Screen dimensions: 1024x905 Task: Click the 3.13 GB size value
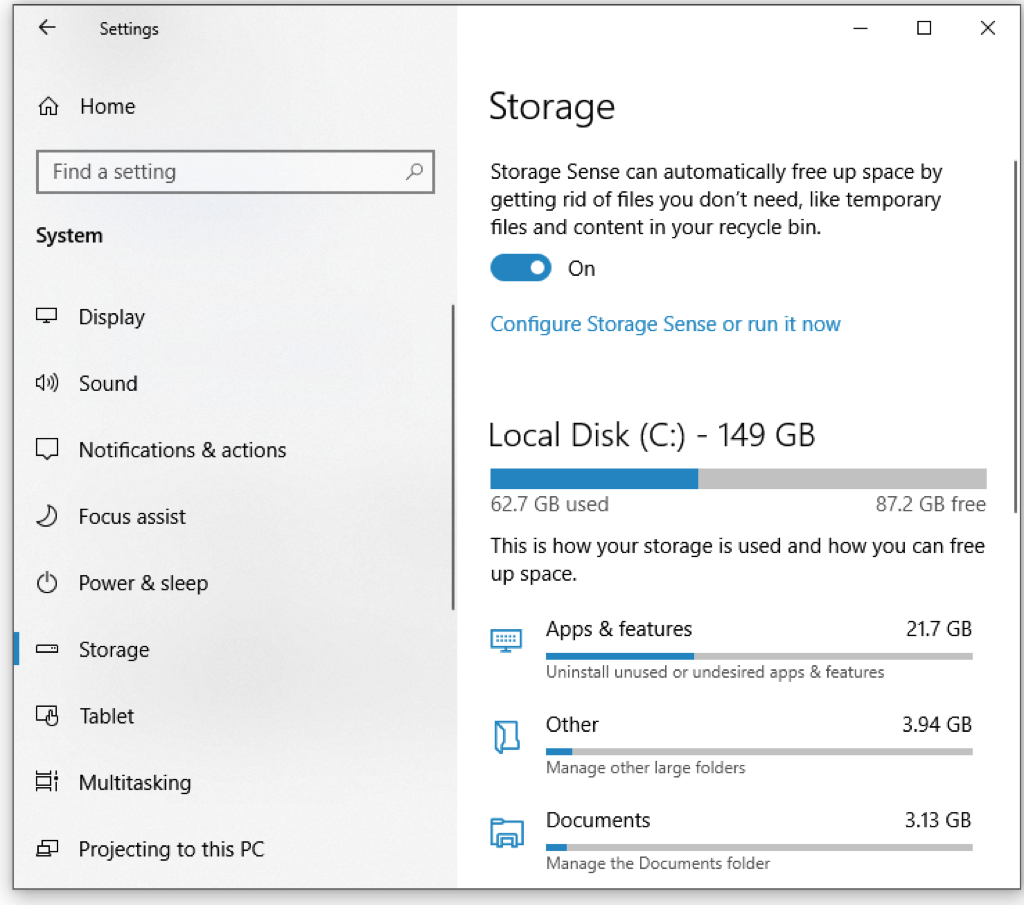tap(938, 820)
